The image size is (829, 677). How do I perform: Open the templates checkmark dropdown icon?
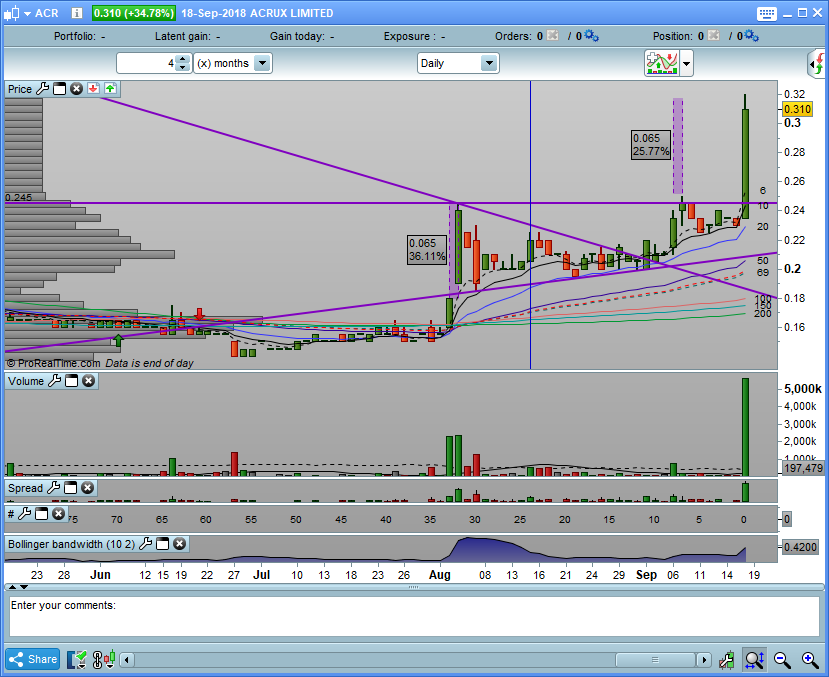pos(77,660)
